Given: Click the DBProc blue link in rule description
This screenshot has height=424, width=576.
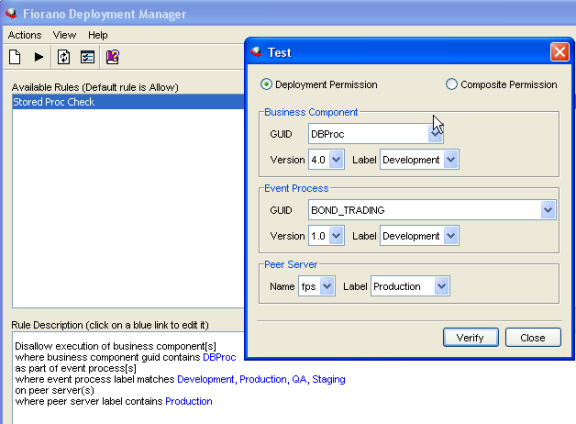Looking at the screenshot, I should [x=219, y=357].
